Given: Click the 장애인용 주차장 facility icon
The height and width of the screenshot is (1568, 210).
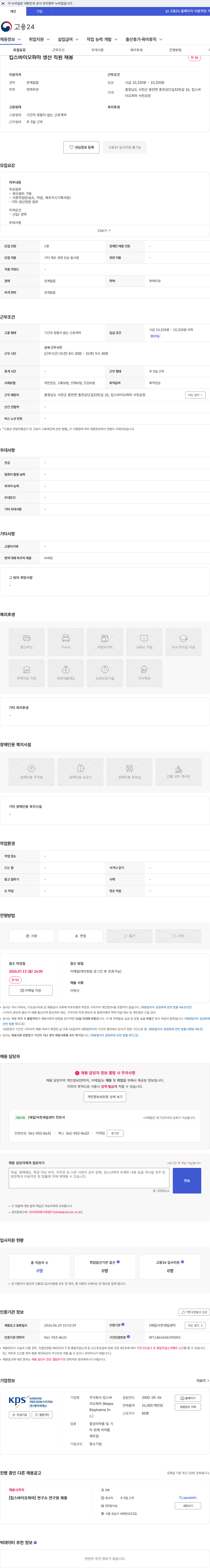Looking at the screenshot, I should (x=32, y=772).
